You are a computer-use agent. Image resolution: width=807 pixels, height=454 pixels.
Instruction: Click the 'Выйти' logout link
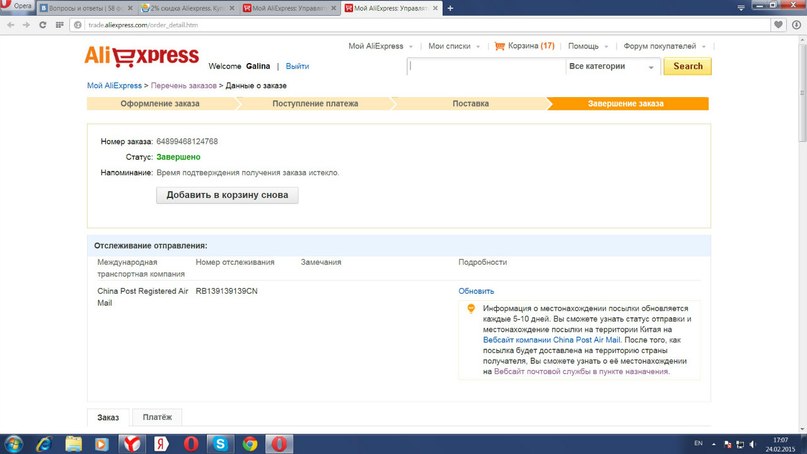pyautogui.click(x=297, y=66)
